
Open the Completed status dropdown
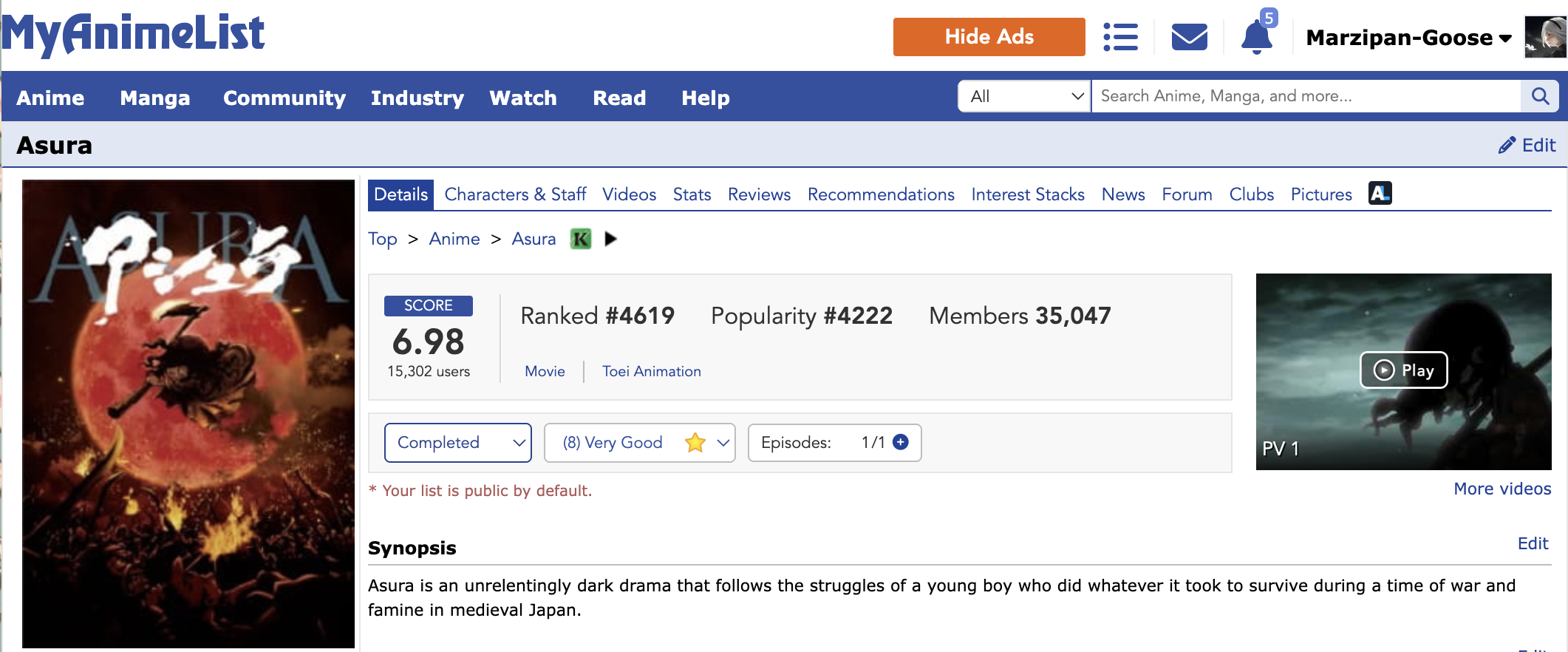pyautogui.click(x=458, y=443)
